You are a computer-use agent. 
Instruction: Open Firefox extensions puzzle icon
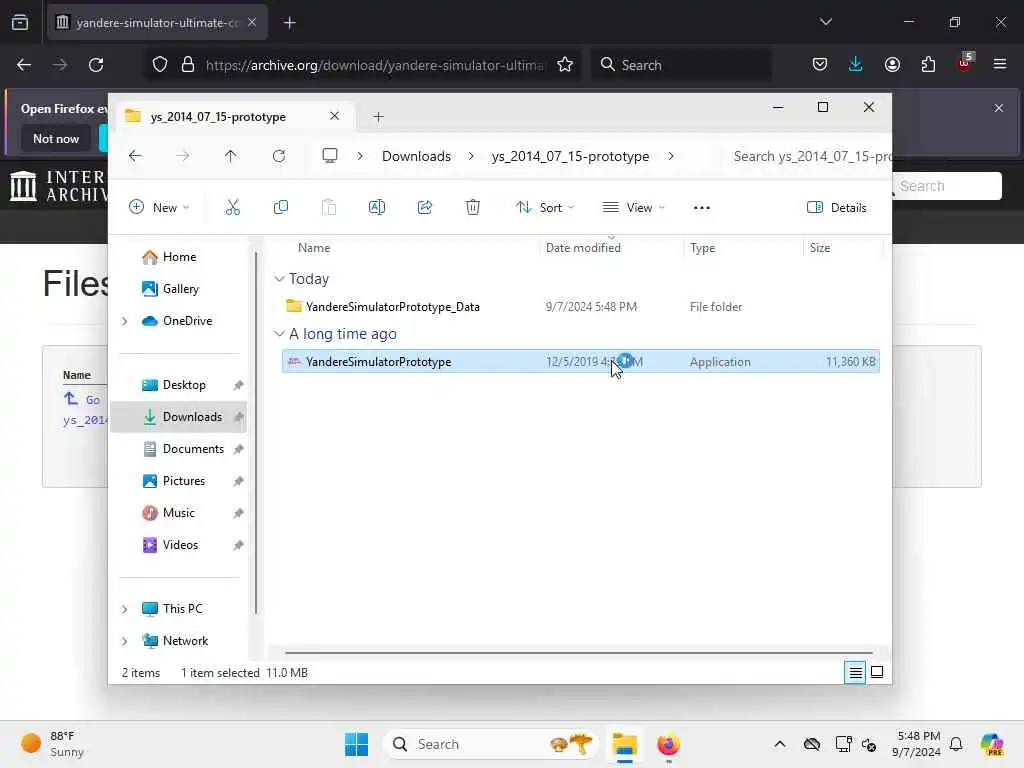[928, 65]
